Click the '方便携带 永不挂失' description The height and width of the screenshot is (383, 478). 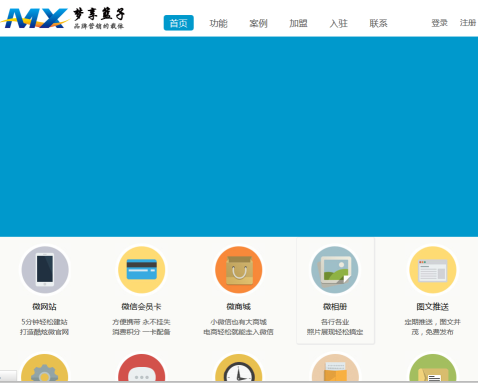click(x=141, y=322)
